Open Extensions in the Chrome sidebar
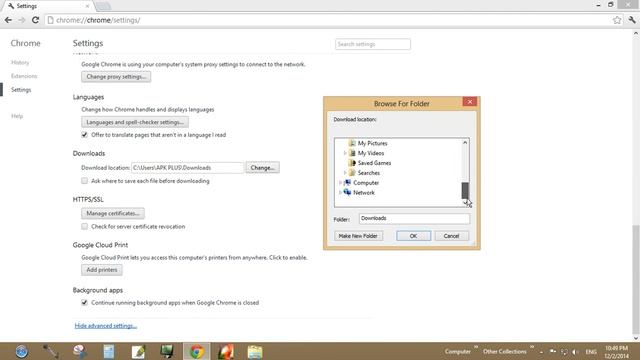 pos(24,76)
